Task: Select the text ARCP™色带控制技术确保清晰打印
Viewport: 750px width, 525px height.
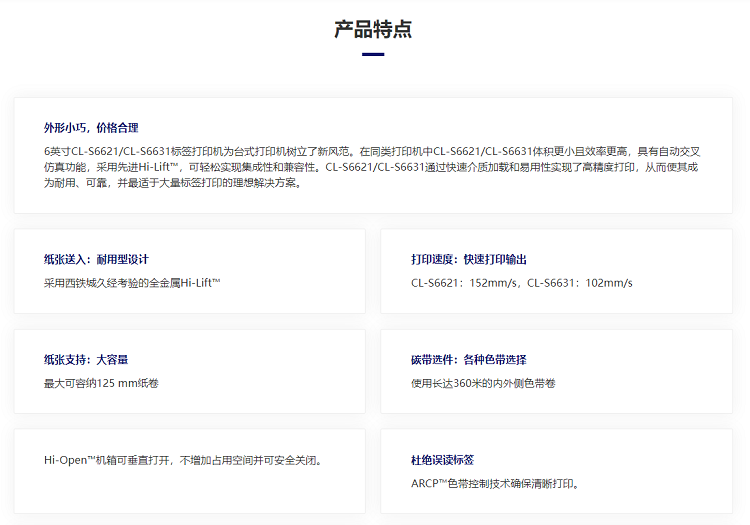Action: coord(493,484)
